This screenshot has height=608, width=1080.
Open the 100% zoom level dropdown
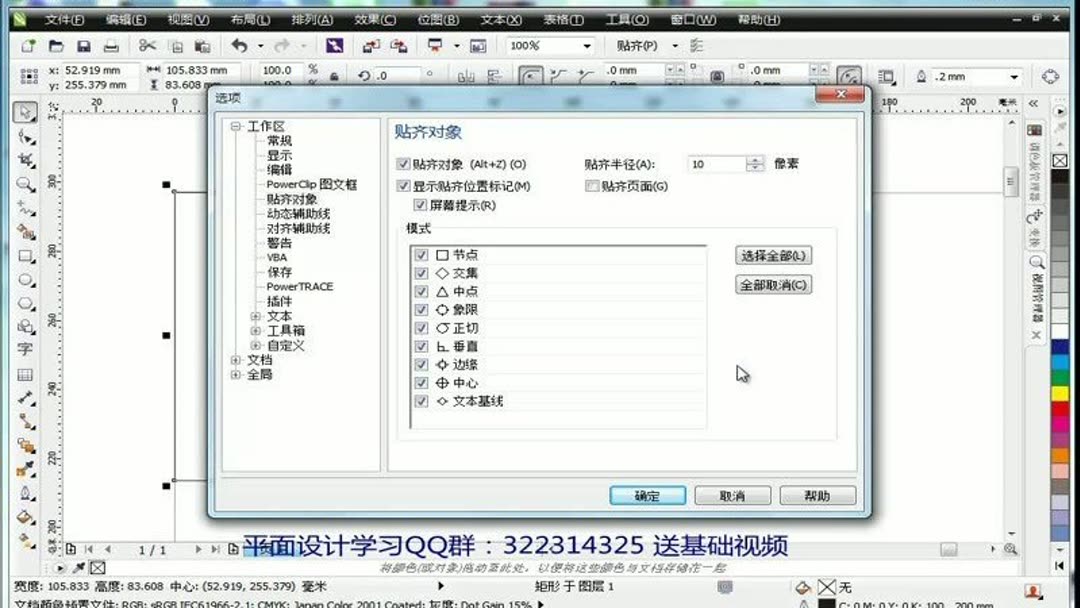coord(588,45)
